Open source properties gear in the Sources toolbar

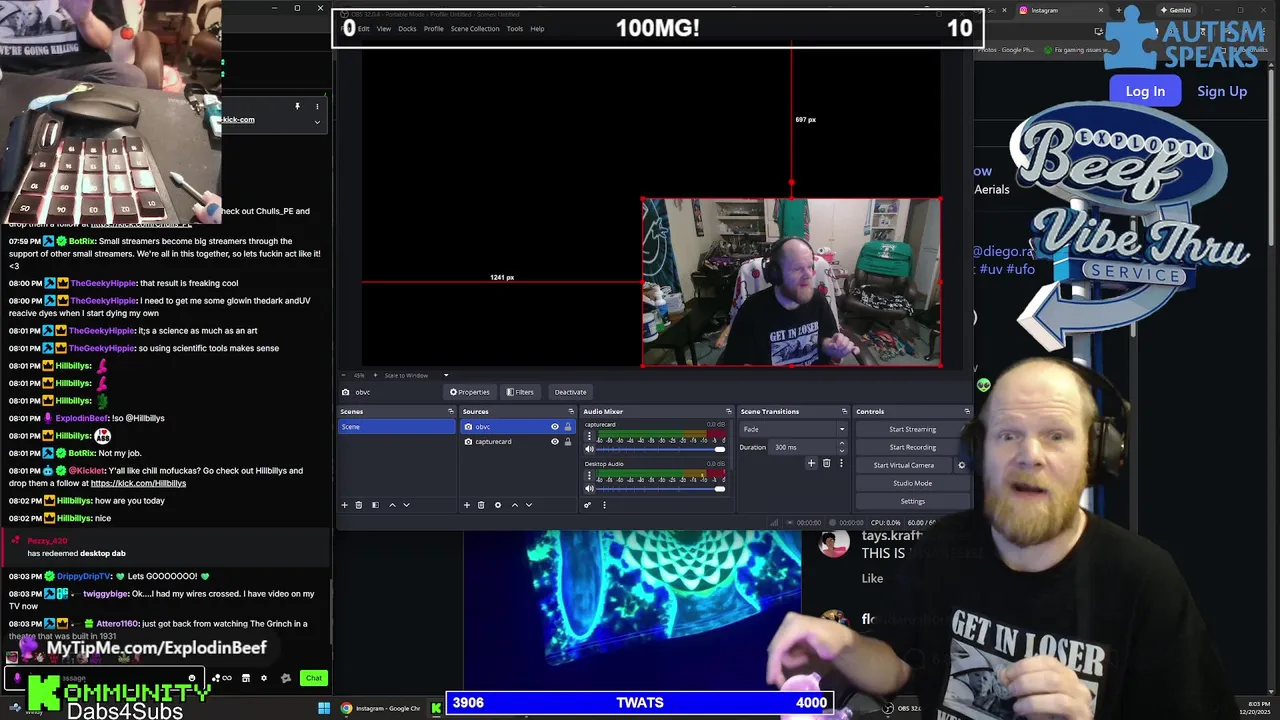tap(498, 505)
